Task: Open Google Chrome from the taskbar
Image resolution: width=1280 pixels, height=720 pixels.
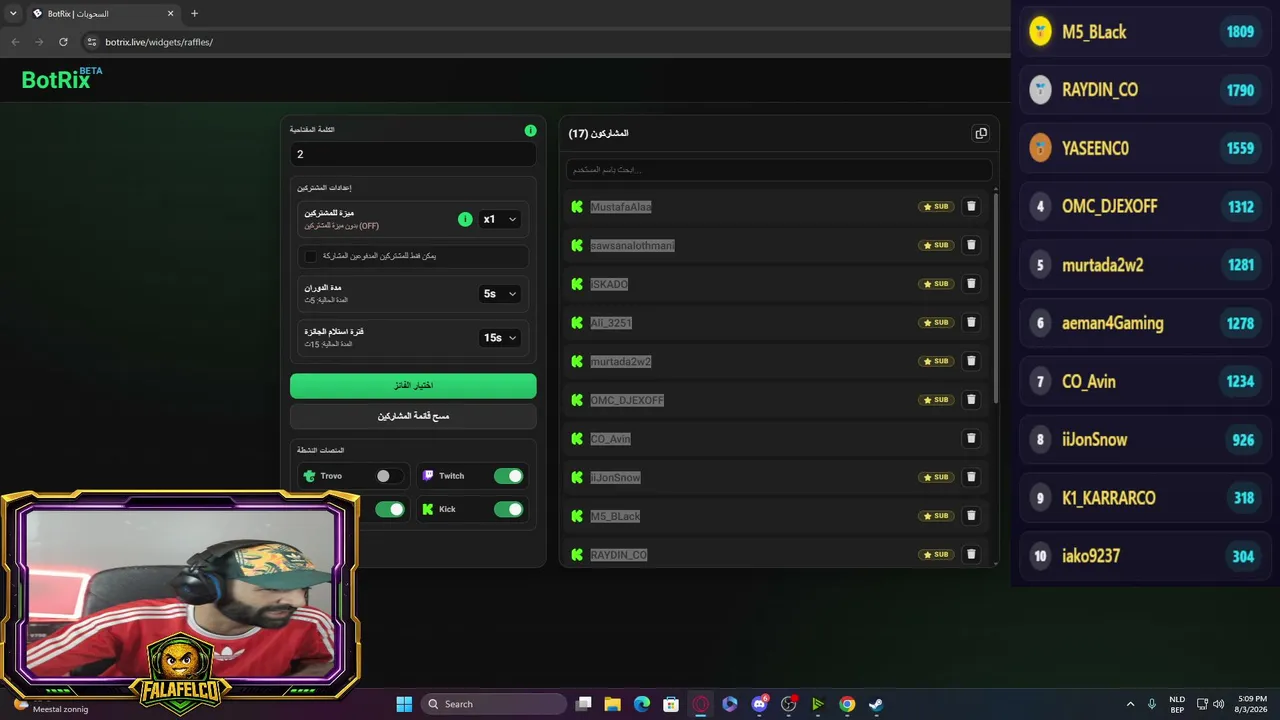Action: 847,704
